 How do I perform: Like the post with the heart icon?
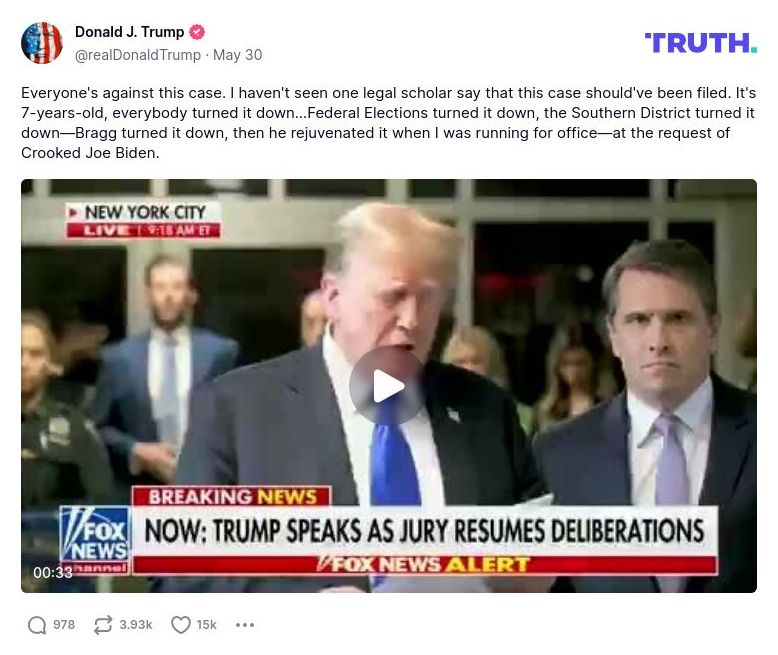click(x=181, y=625)
